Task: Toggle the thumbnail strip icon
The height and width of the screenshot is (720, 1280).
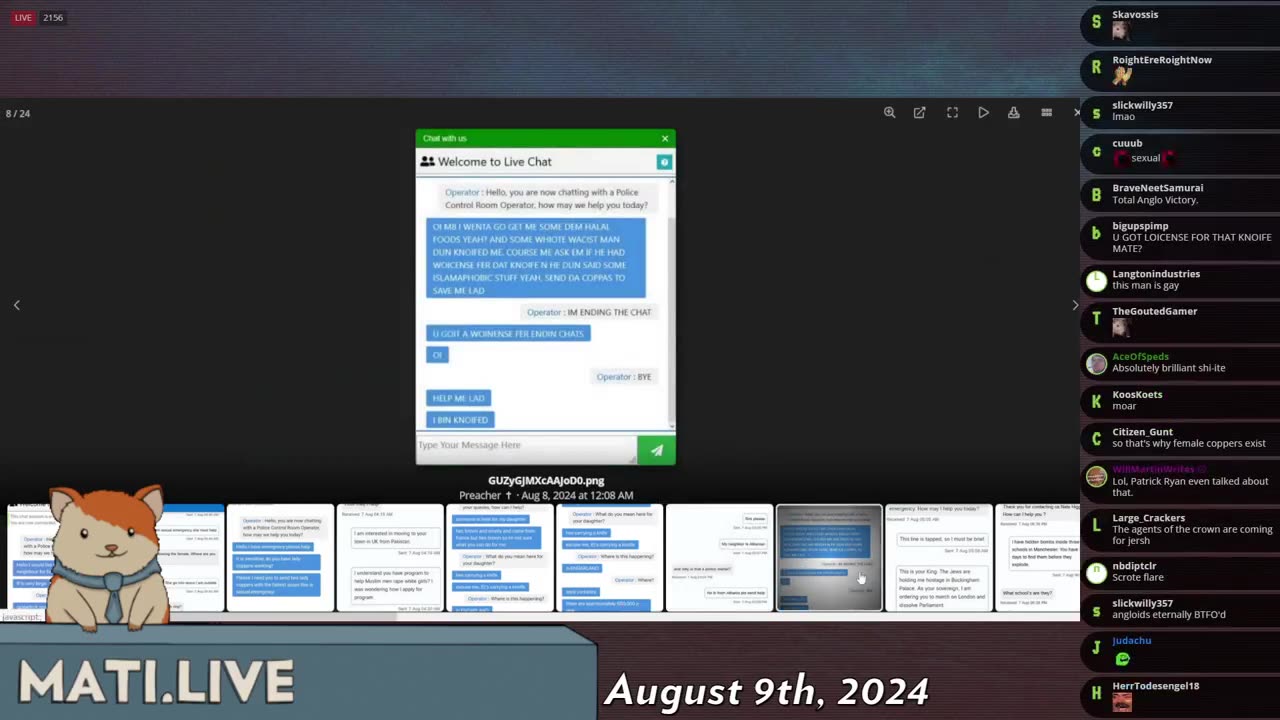Action: (1046, 113)
